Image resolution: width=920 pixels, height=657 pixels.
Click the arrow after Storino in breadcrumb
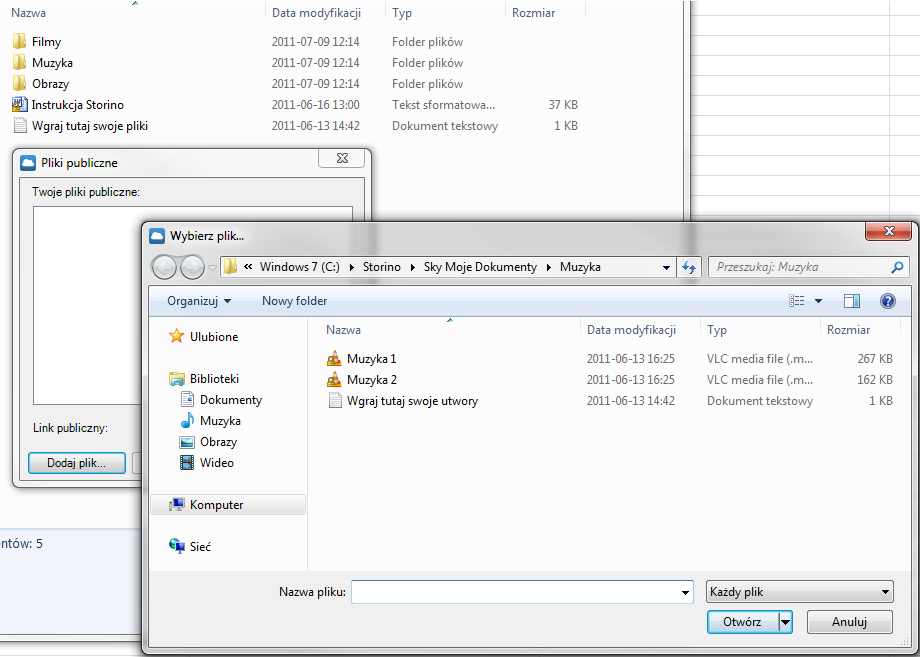412,267
